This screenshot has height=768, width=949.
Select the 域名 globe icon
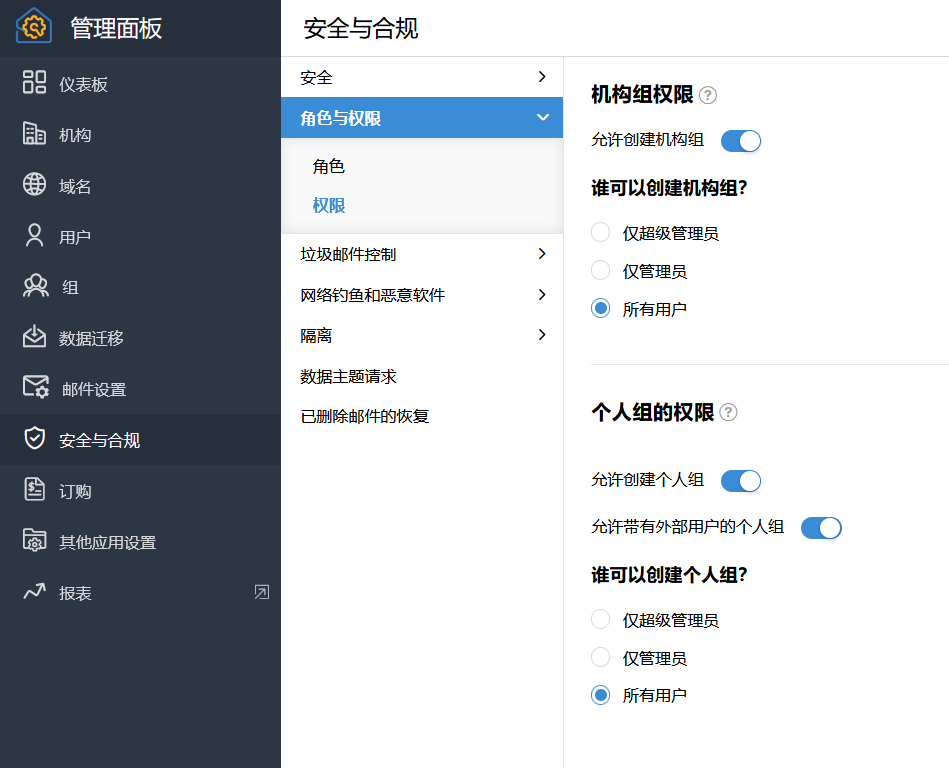[35, 185]
